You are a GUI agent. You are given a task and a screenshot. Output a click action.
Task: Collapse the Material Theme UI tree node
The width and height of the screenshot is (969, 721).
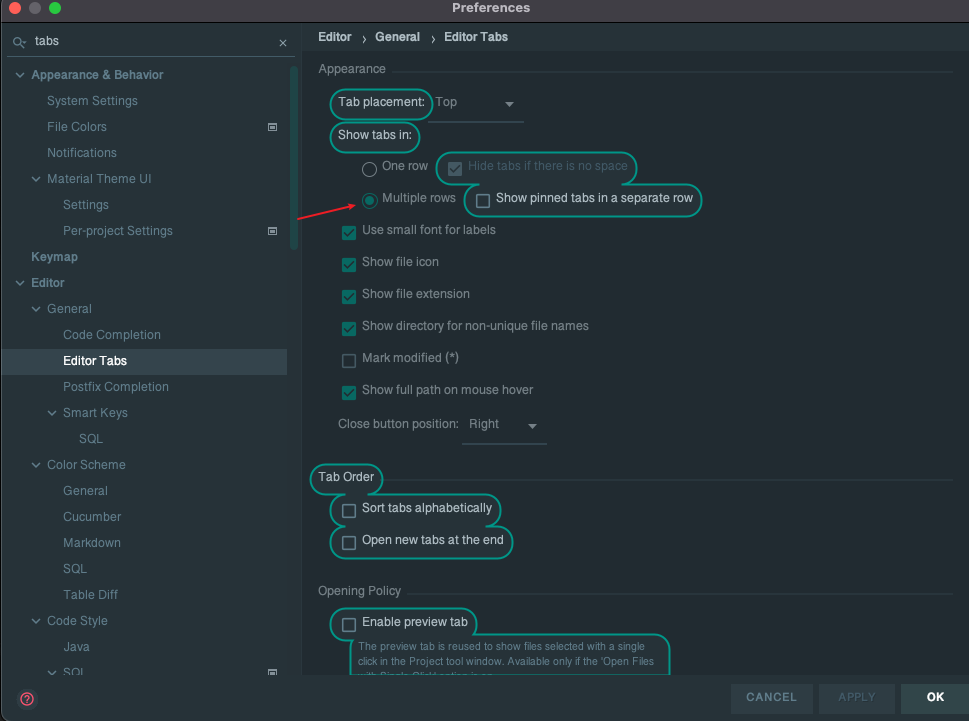(37, 179)
